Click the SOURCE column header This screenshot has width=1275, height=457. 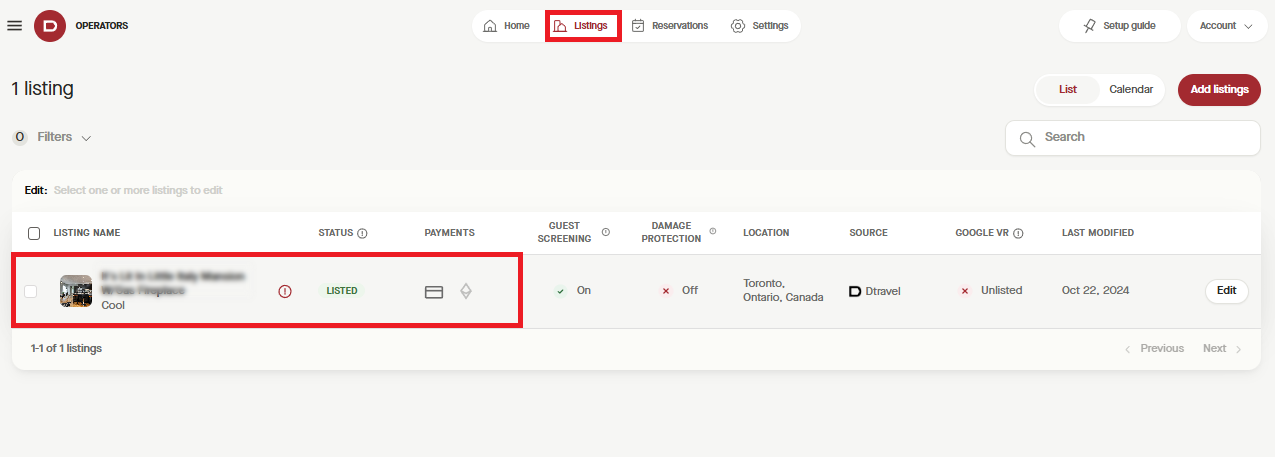click(x=868, y=233)
